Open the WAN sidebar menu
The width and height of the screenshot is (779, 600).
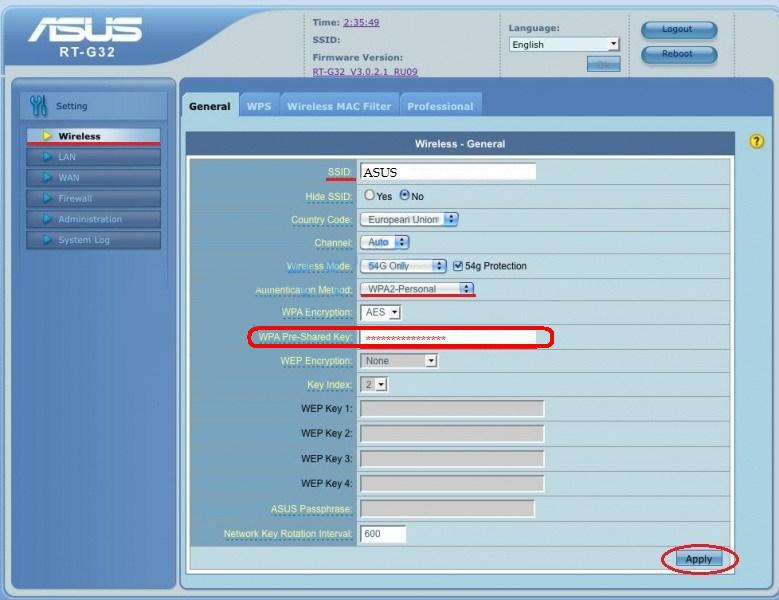pyautogui.click(x=93, y=177)
